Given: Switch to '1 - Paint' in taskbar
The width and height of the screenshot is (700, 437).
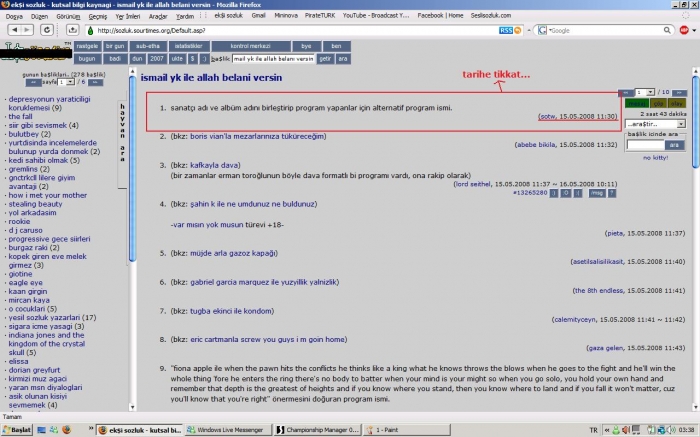Looking at the screenshot, I should (406, 430).
